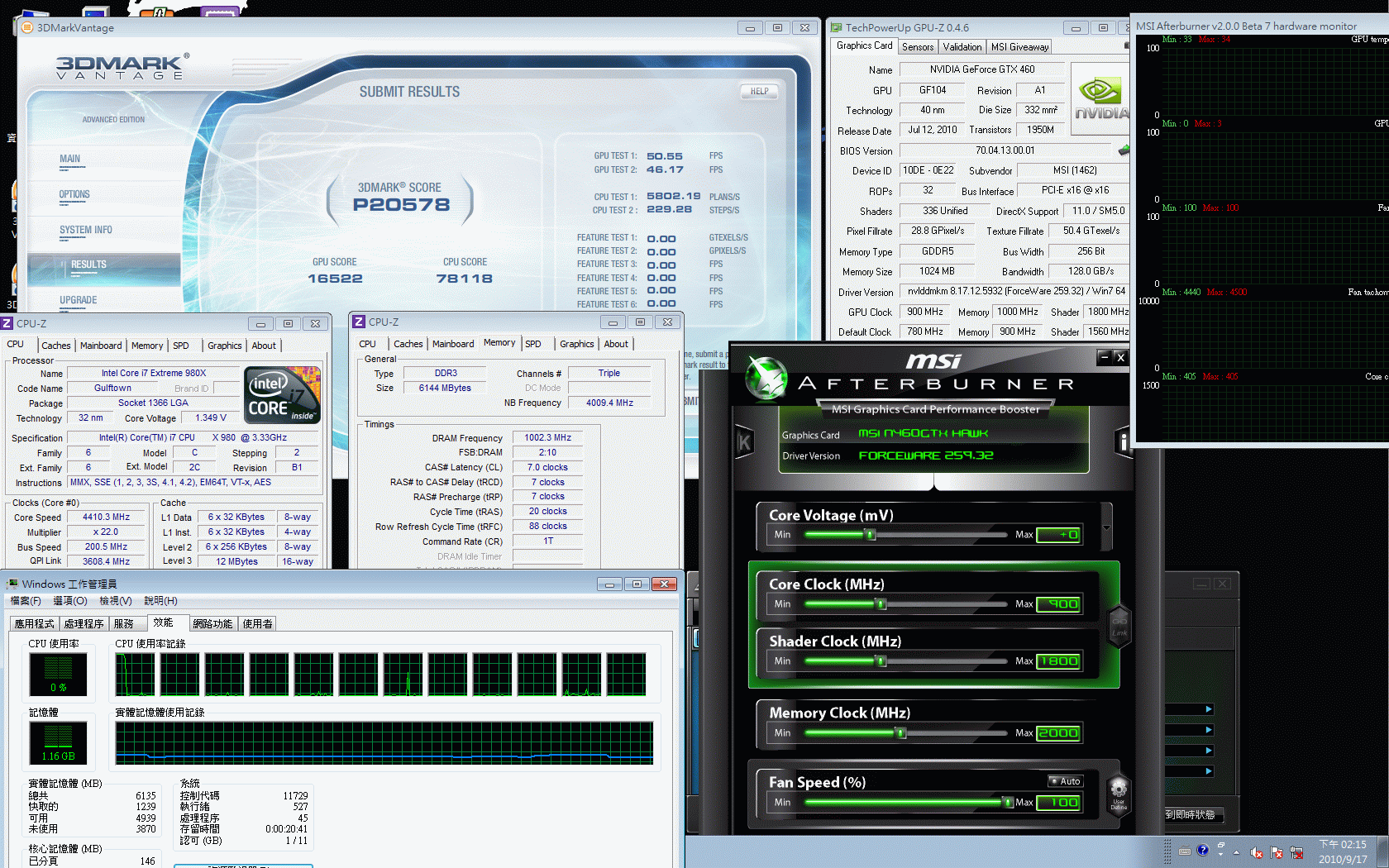1389x868 pixels.
Task: Click the left CPU-Z title bar icon
Action: 7,323
